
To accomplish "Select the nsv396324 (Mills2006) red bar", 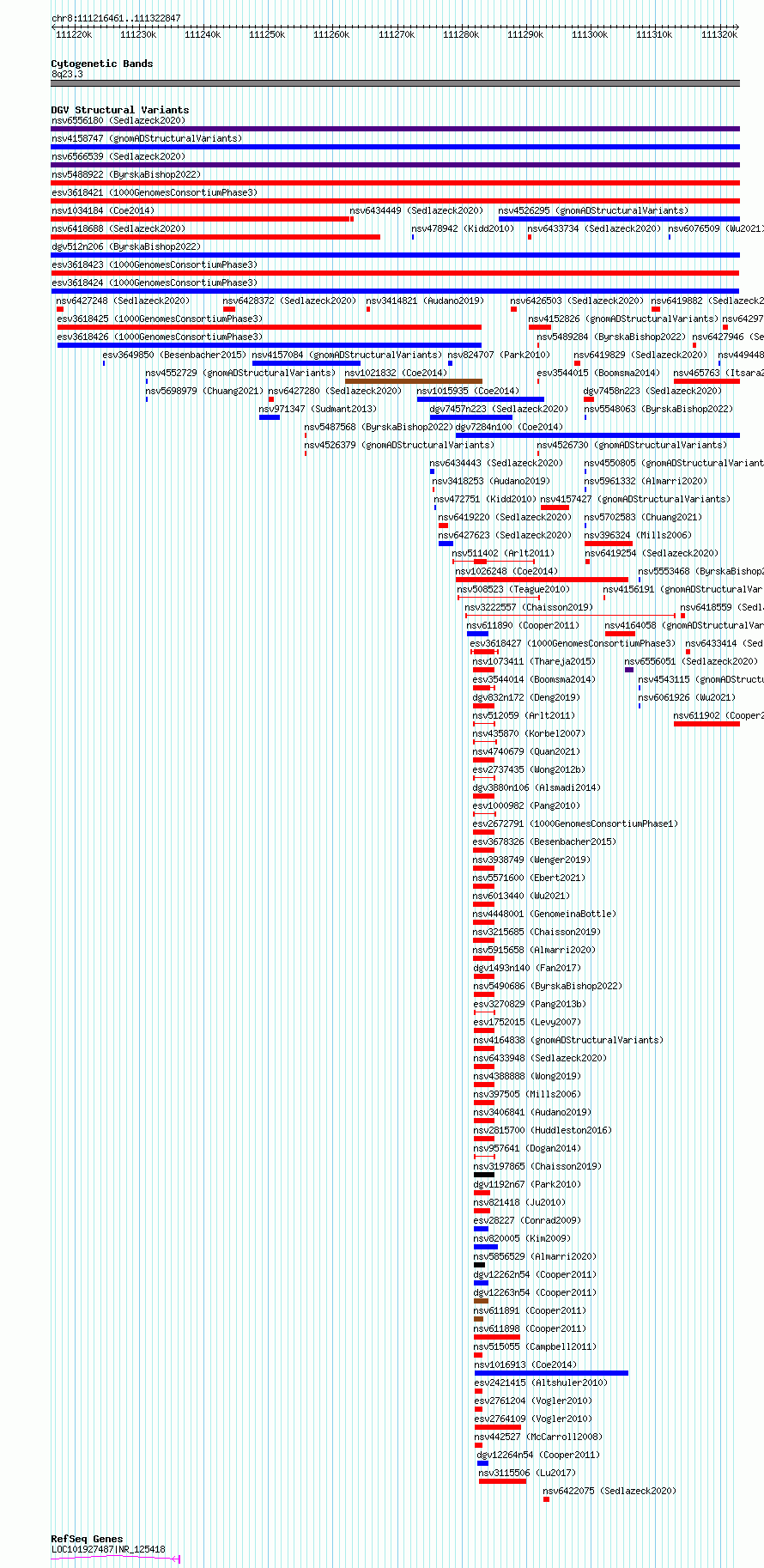I will point(609,544).
